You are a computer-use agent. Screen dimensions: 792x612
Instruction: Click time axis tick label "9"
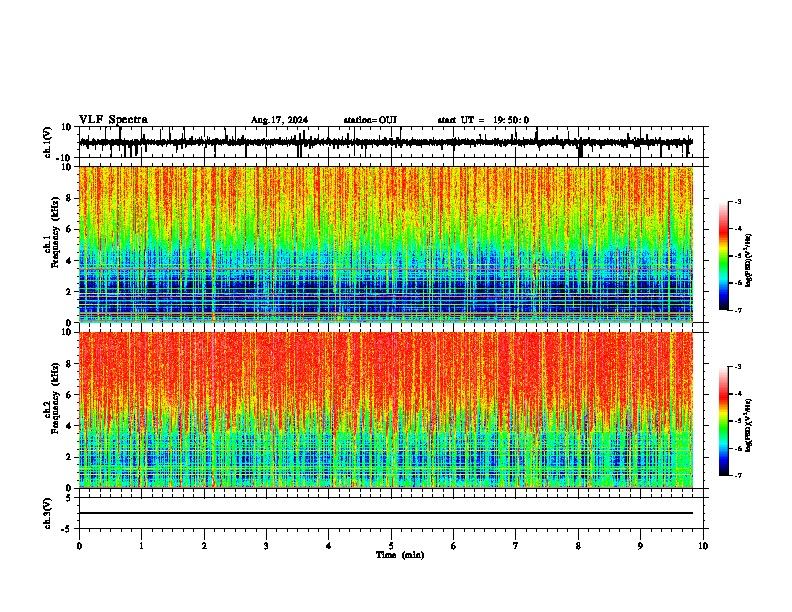pos(640,546)
